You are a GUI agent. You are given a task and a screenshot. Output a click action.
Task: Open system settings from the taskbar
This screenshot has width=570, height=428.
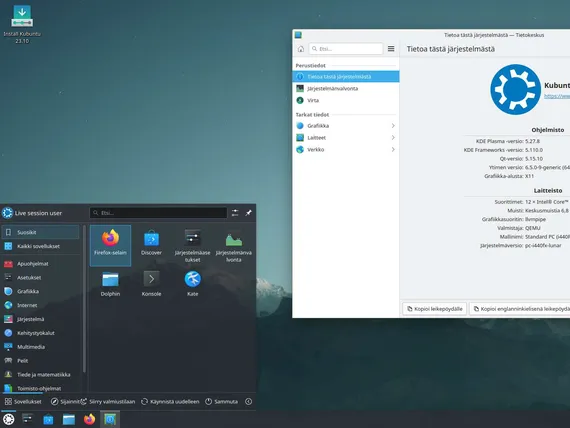[28, 419]
